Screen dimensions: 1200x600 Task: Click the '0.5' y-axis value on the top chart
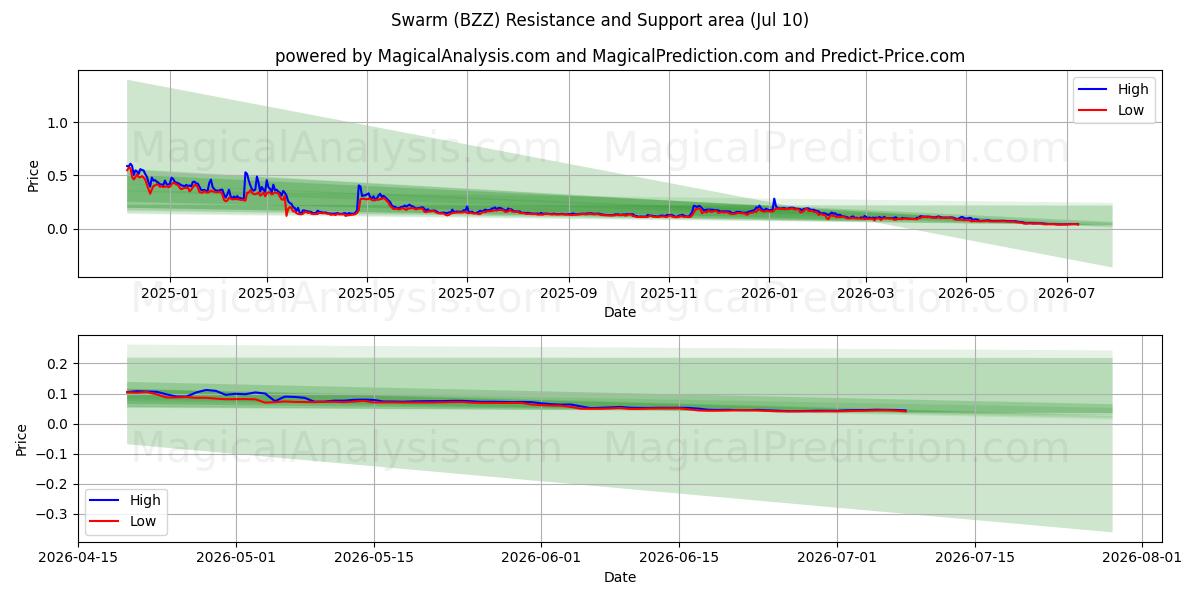[x=60, y=176]
